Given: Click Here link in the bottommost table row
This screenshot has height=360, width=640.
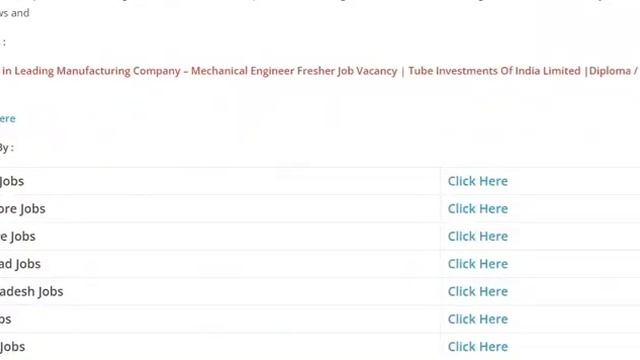Looking at the screenshot, I should coord(478,347).
